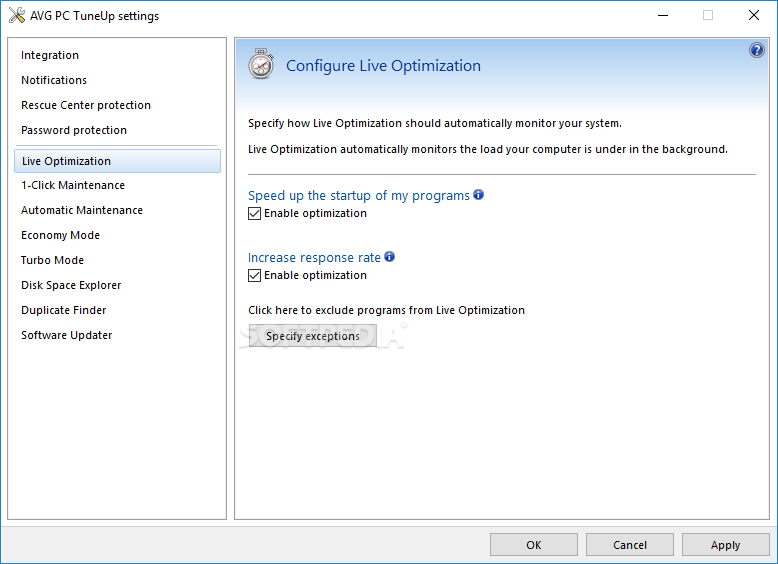Confirm settings with the OK button
The image size is (778, 564).
click(534, 545)
